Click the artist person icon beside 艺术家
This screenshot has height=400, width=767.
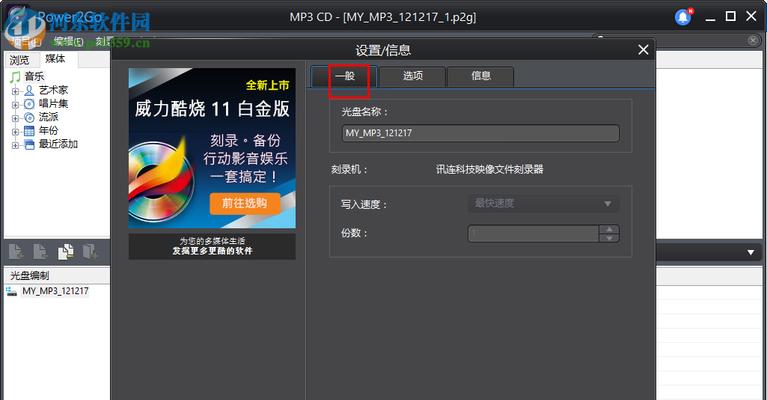(29, 90)
